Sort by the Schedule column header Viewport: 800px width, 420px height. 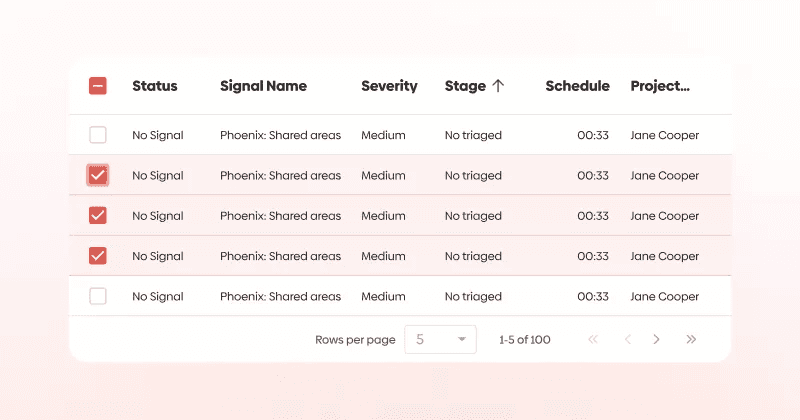[x=578, y=86]
